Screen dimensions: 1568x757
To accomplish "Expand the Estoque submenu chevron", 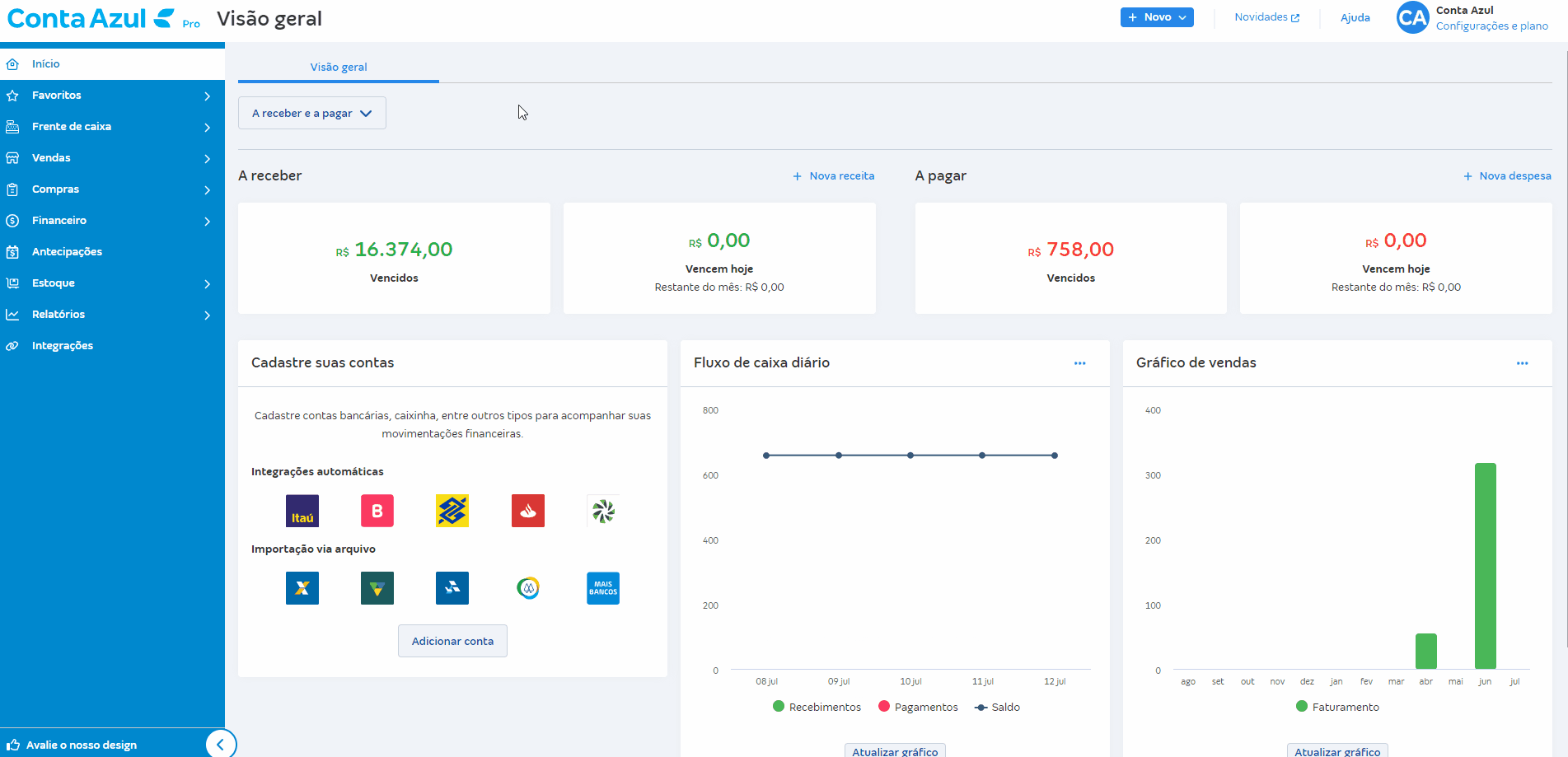I will click(x=207, y=284).
